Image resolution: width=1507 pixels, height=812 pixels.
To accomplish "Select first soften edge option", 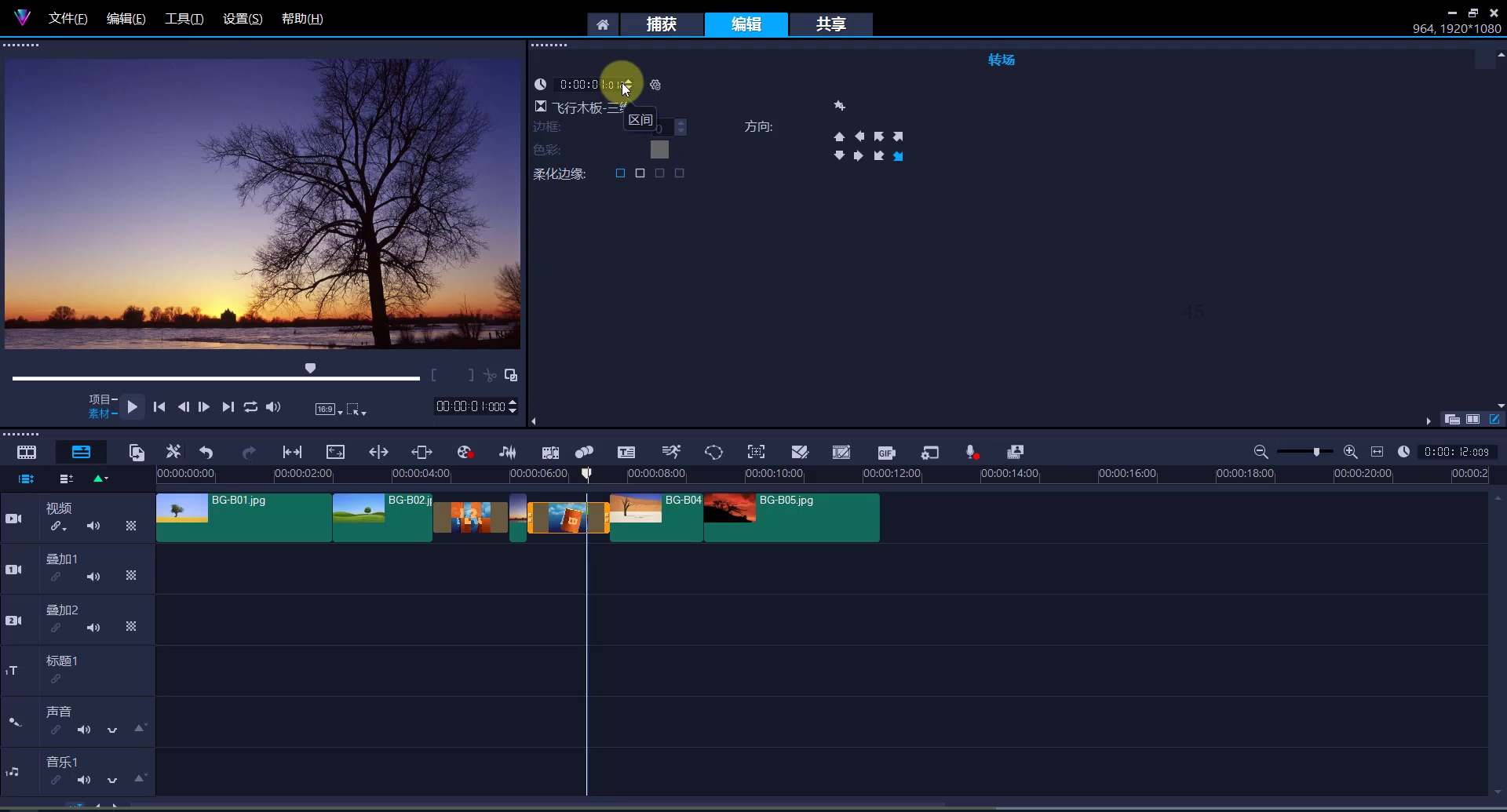I will 620,173.
